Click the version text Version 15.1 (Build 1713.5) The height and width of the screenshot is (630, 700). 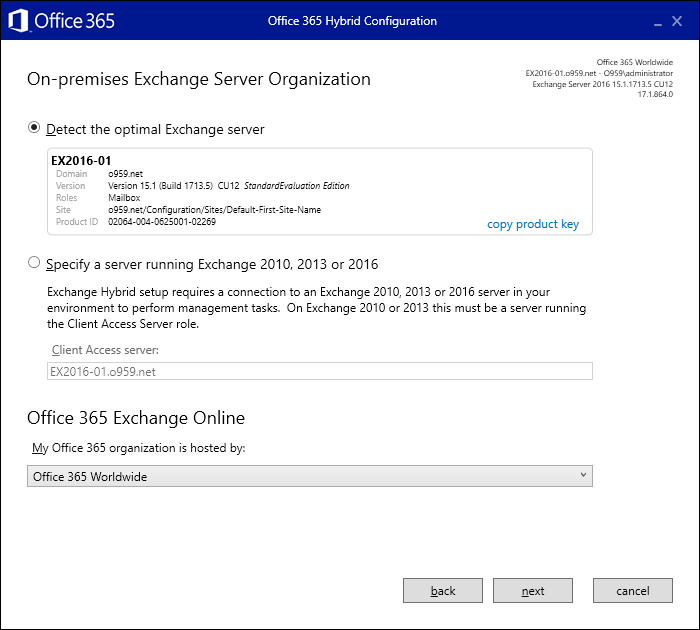coord(160,186)
